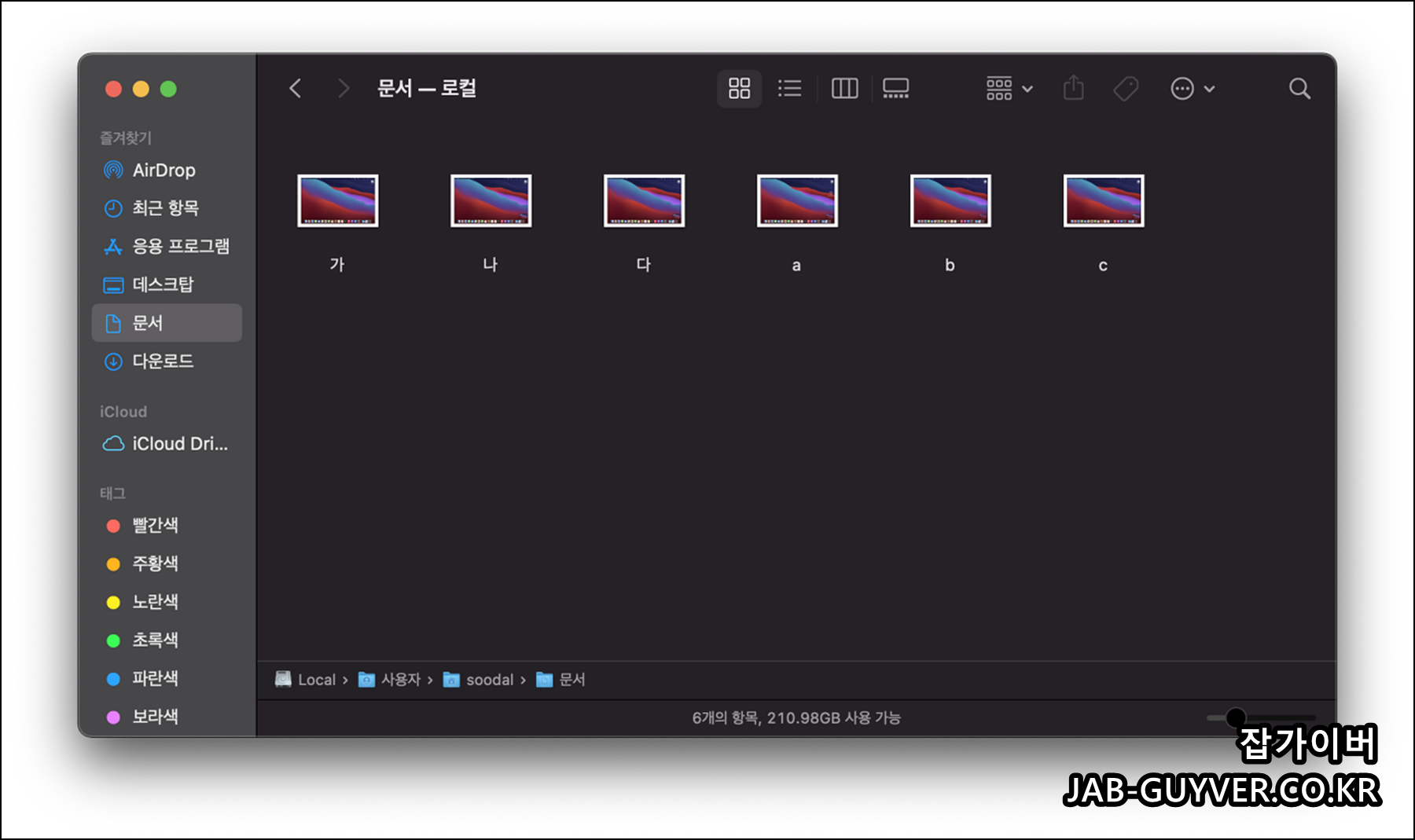Select the purple 보라색 tag
Viewport: 1415px width, 840px height.
tap(167, 717)
